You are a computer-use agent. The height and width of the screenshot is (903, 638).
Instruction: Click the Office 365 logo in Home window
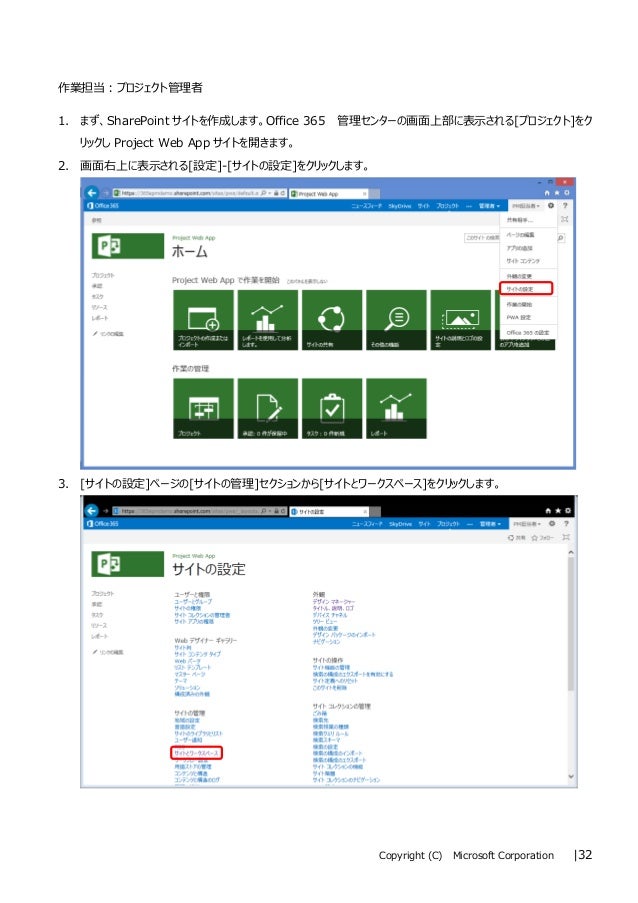(x=102, y=206)
